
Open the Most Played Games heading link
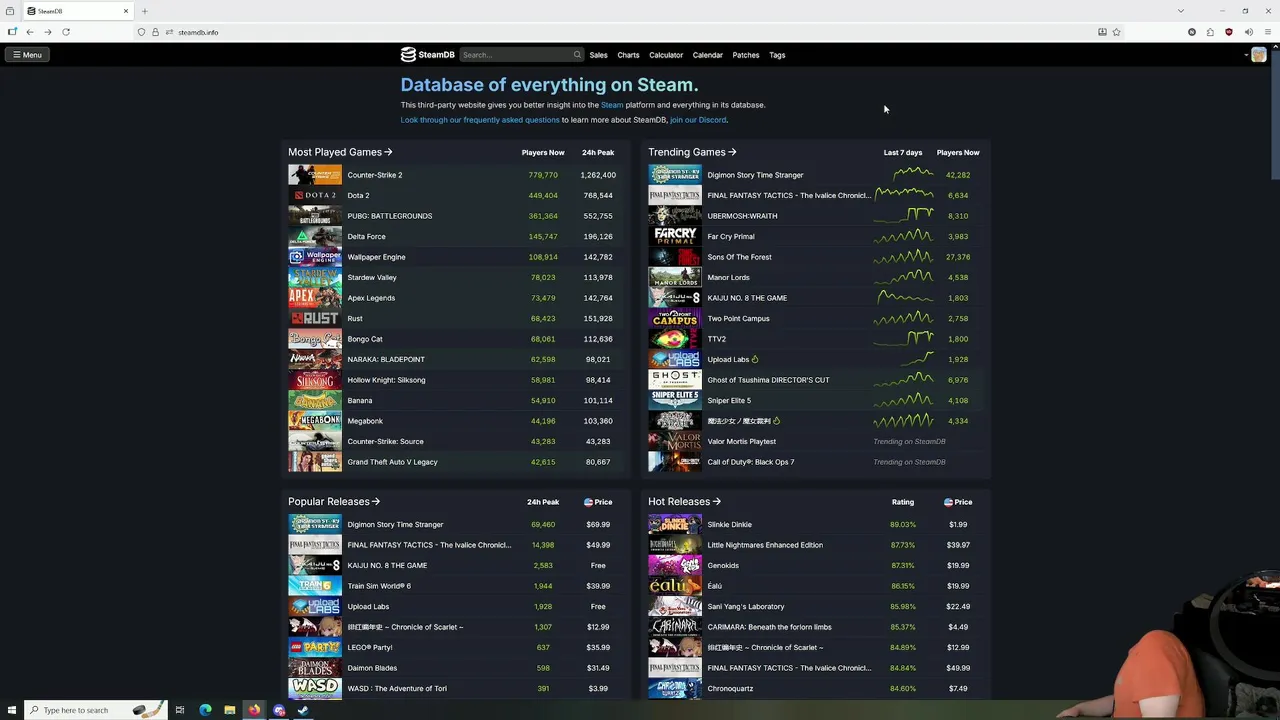(340, 152)
